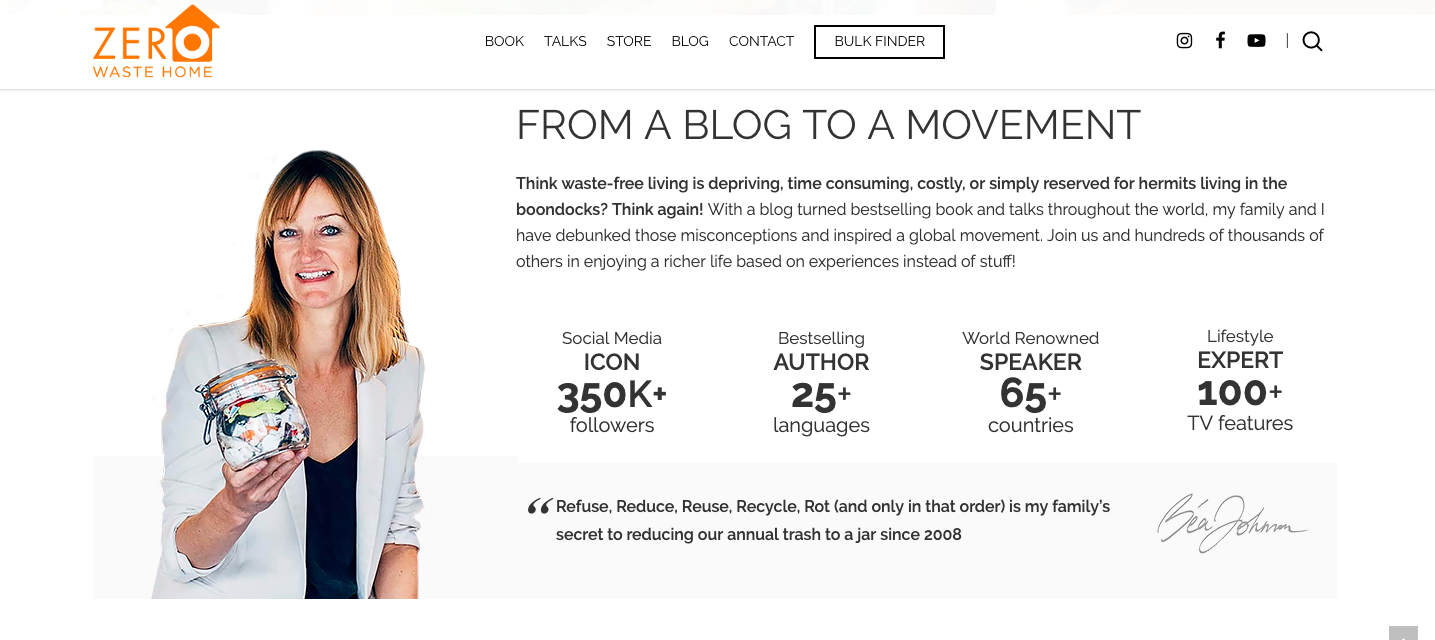Click the BULK FINDER button
Image resolution: width=1435 pixels, height=640 pixels.
pos(879,42)
